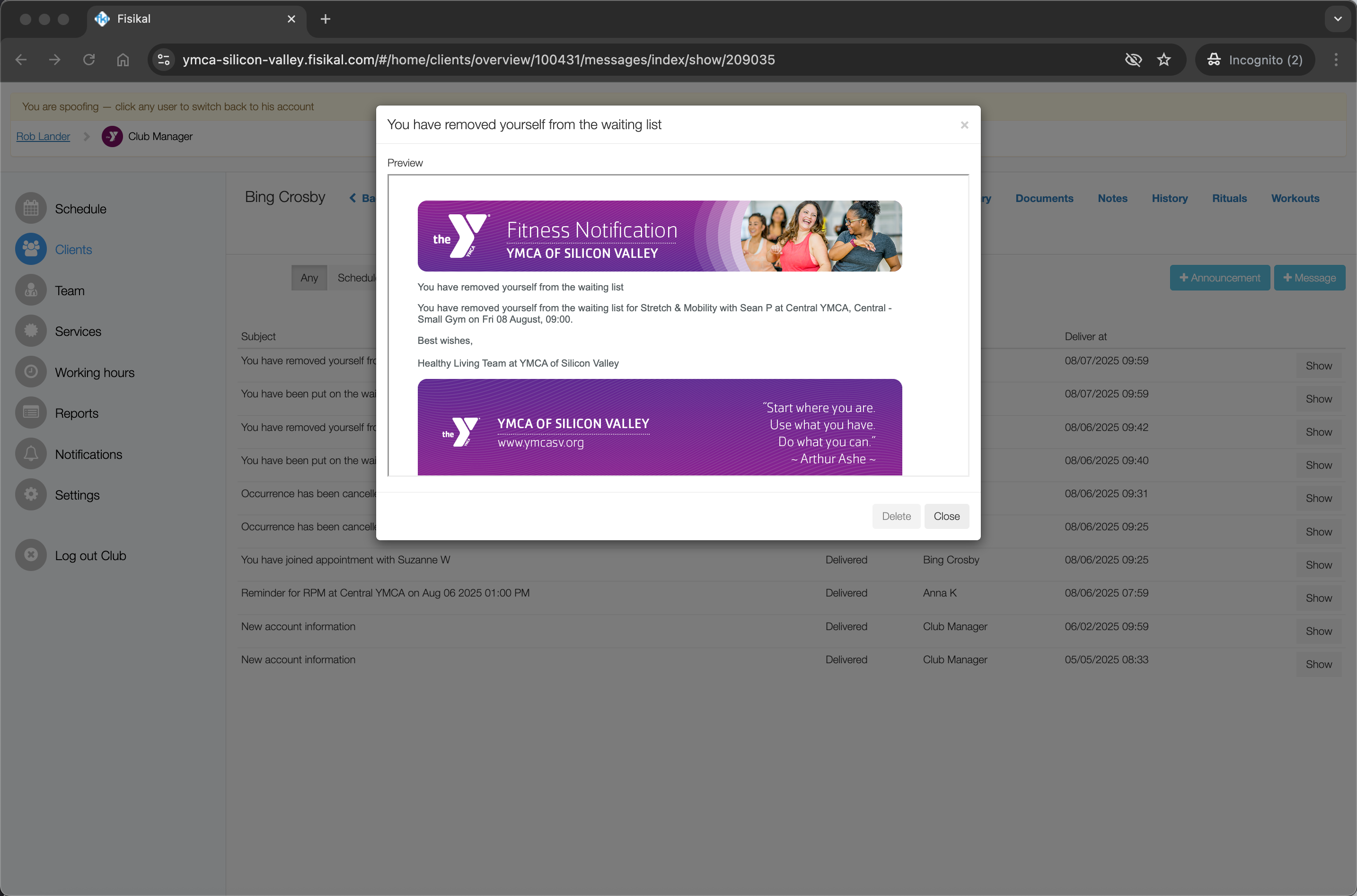
Task: Close the Fisikal browser tab
Action: tap(291, 19)
